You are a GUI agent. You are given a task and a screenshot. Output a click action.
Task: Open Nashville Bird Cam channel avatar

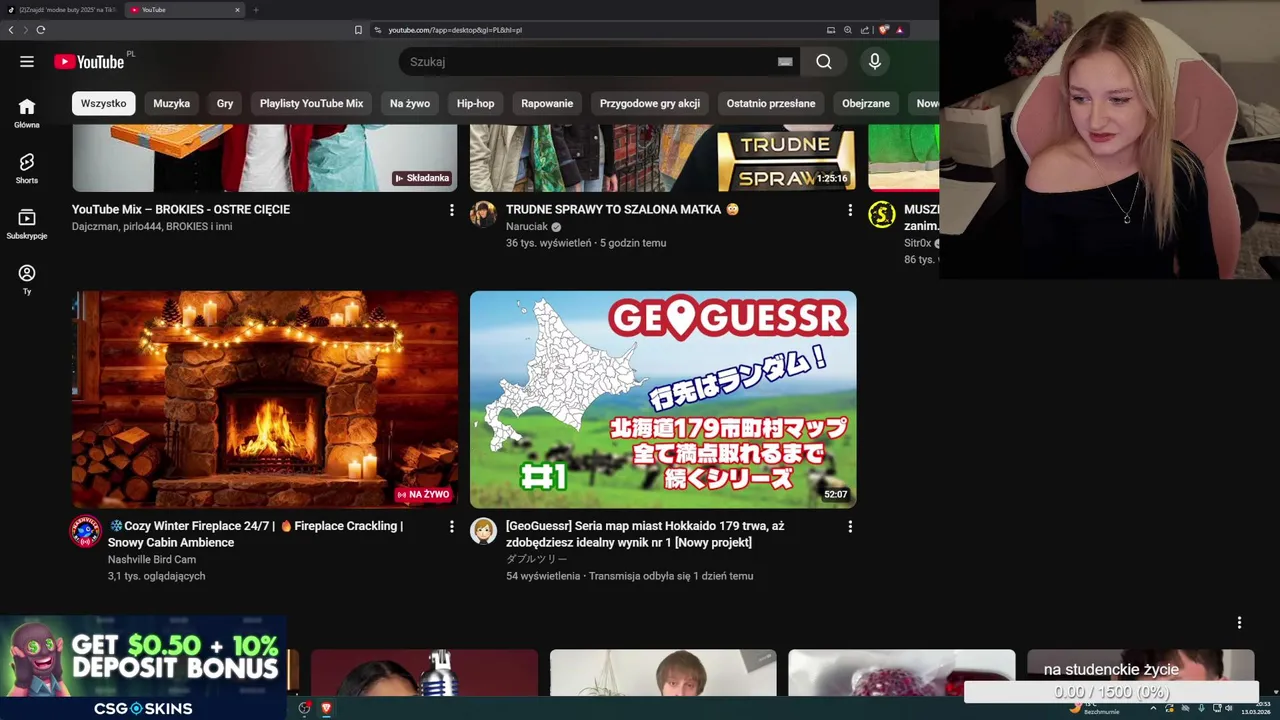85,531
